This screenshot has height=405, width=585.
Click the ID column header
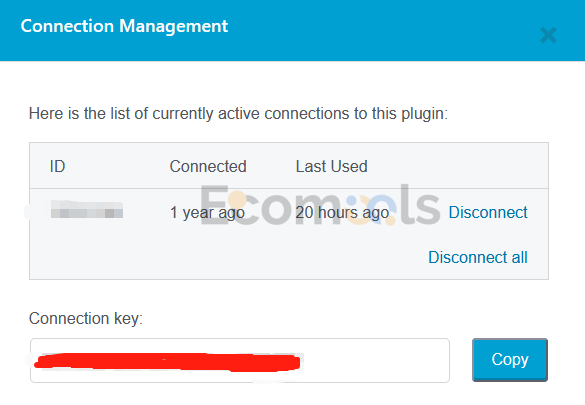57,166
